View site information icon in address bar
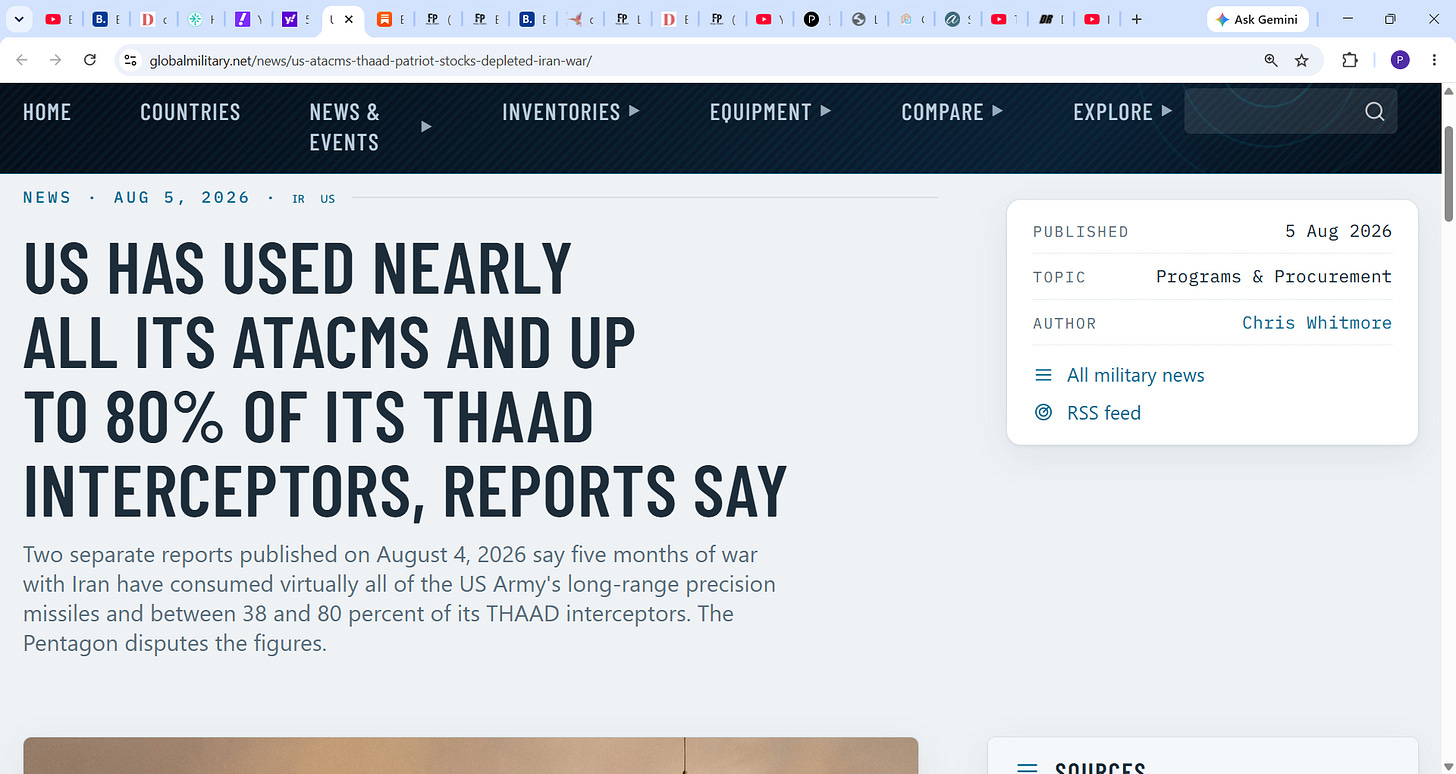Image resolution: width=1456 pixels, height=774 pixels. [x=130, y=60]
